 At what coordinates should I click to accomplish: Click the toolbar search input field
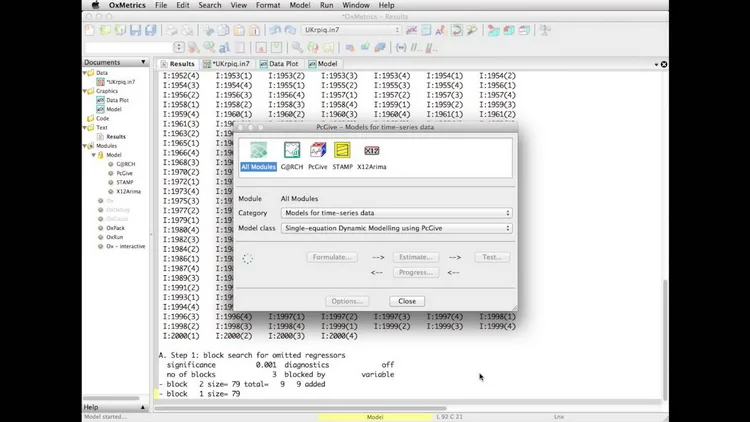128,47
